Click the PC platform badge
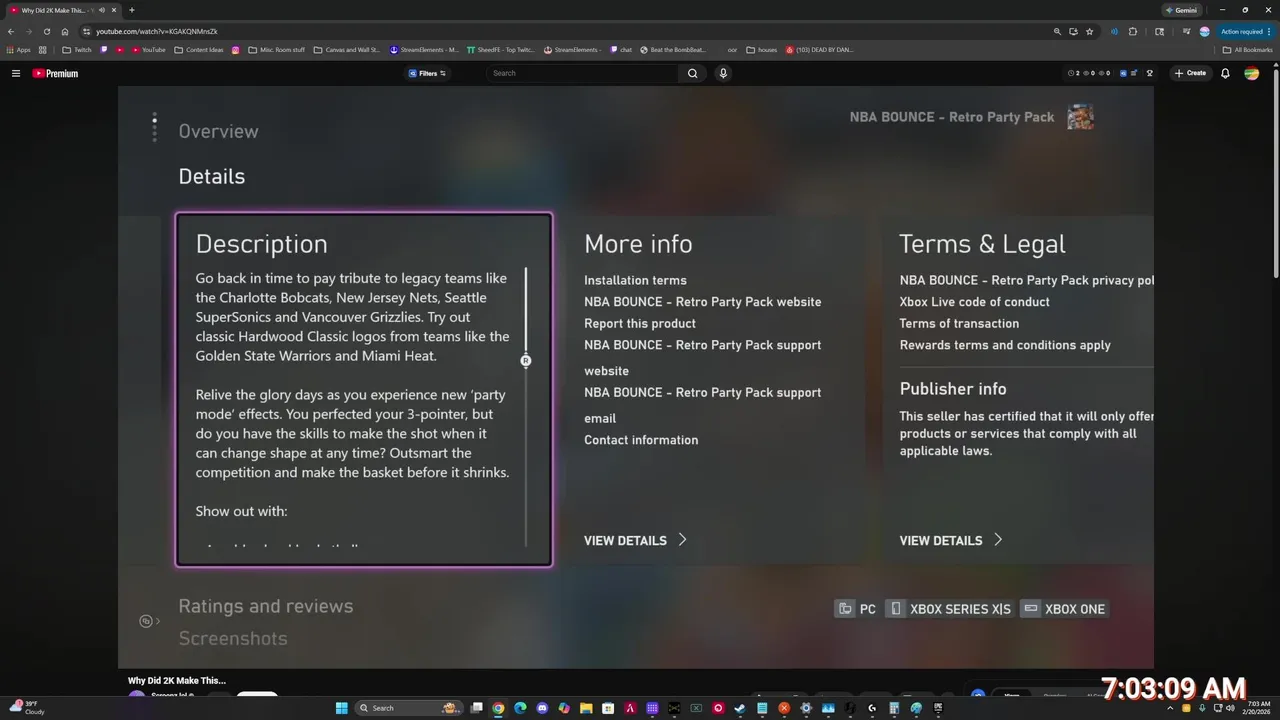This screenshot has width=1280, height=720. coord(857,609)
